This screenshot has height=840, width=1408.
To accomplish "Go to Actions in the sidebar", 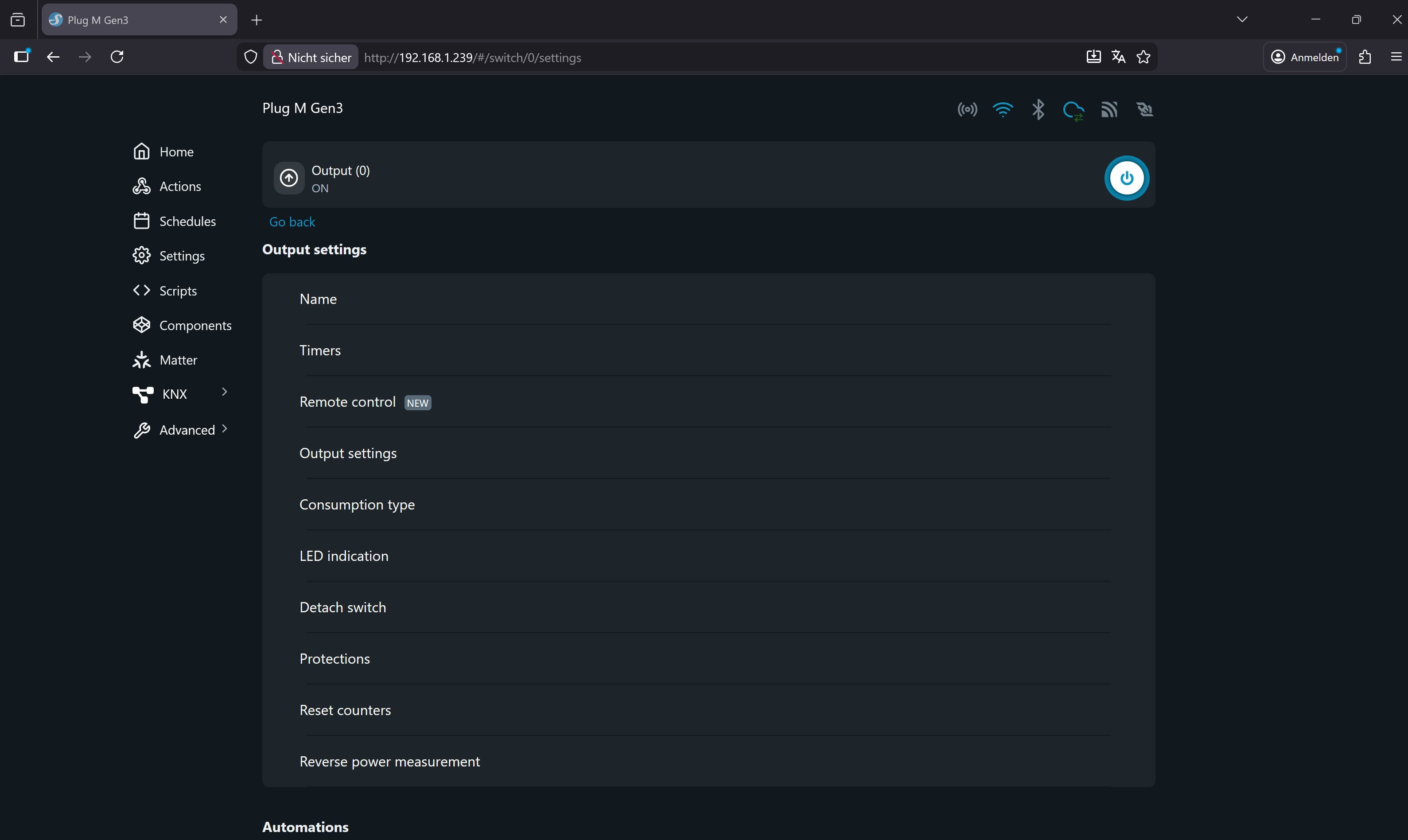I will coord(180,186).
